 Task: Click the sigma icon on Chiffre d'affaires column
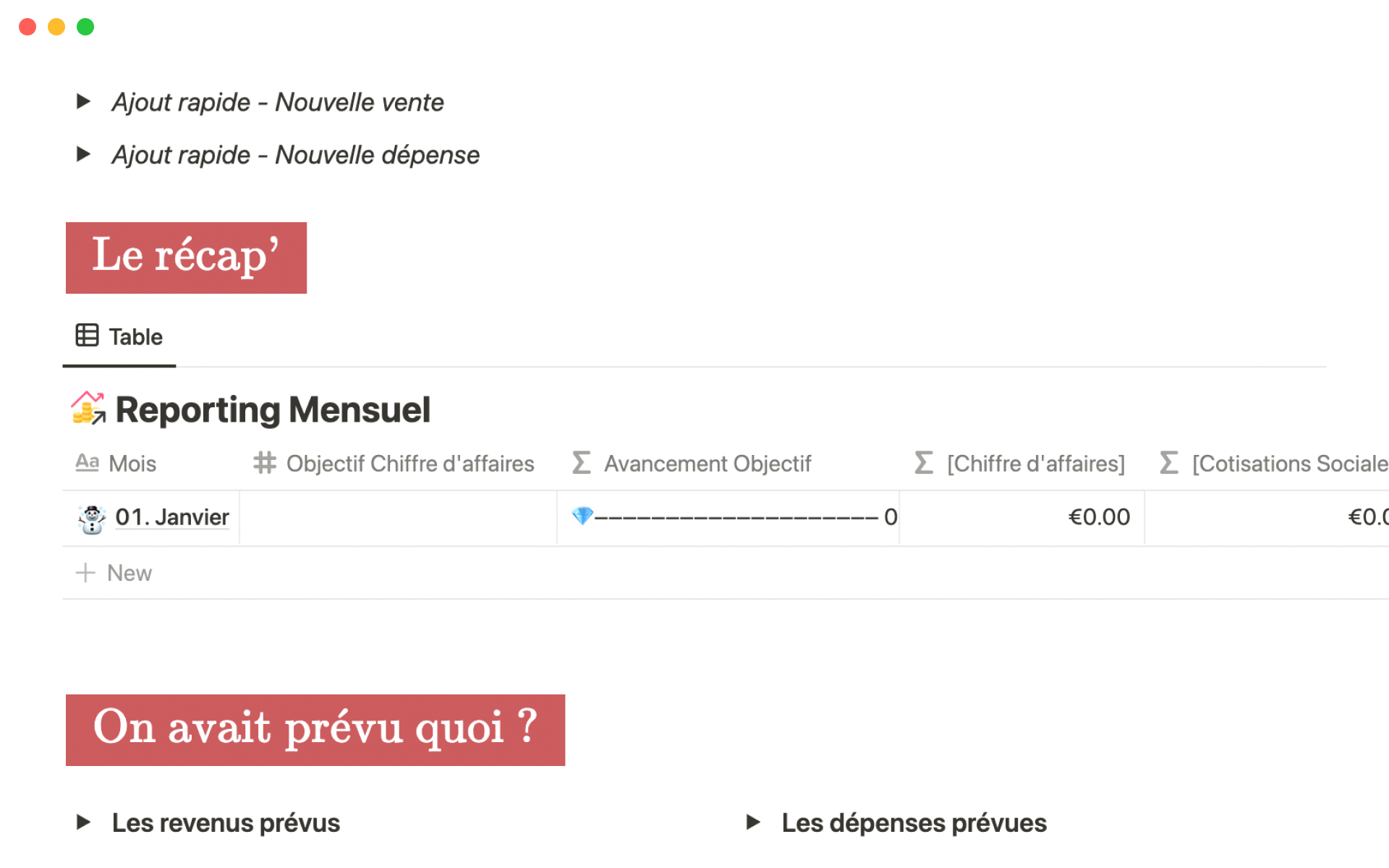pyautogui.click(x=924, y=463)
